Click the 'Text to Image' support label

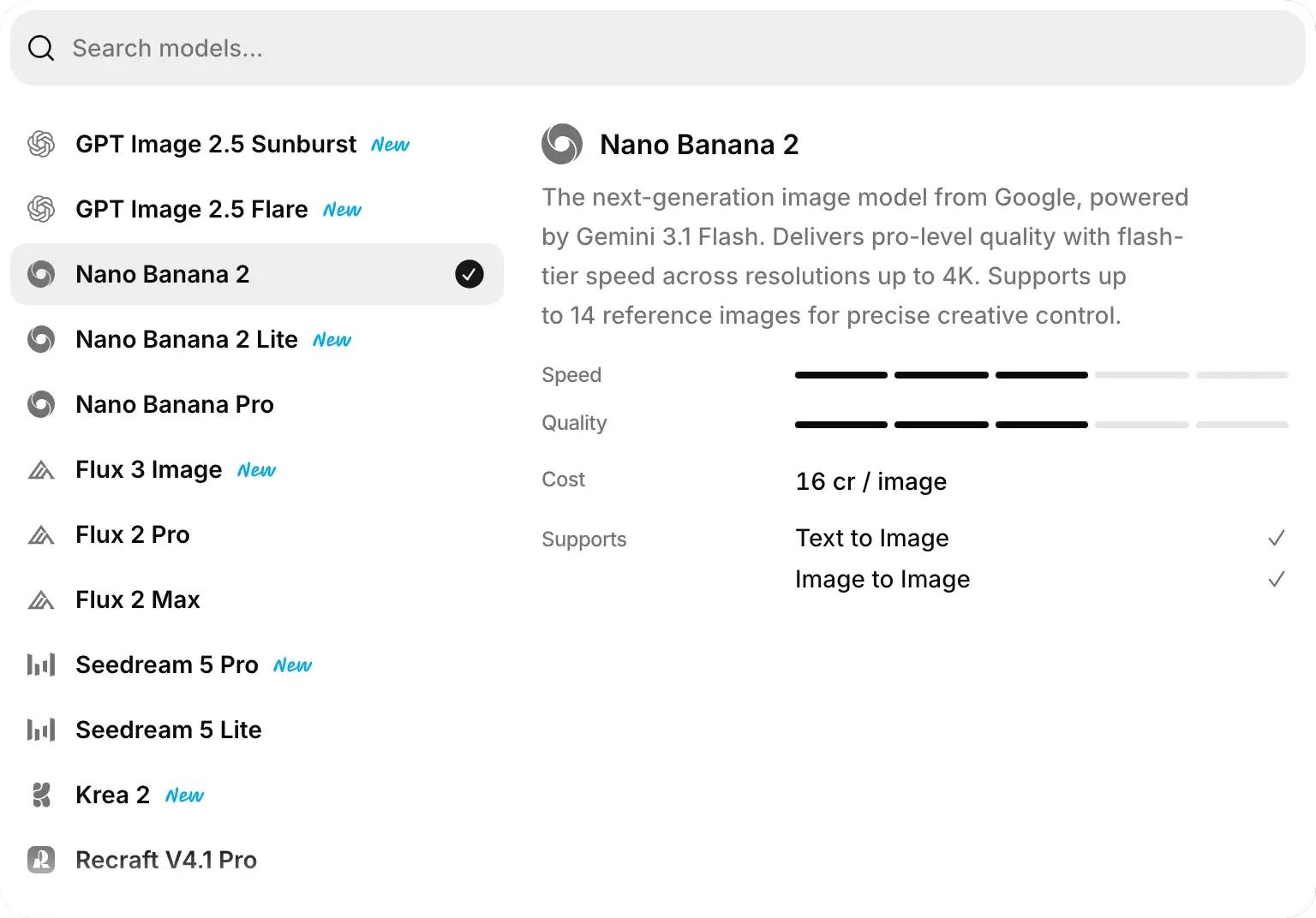[872, 538]
